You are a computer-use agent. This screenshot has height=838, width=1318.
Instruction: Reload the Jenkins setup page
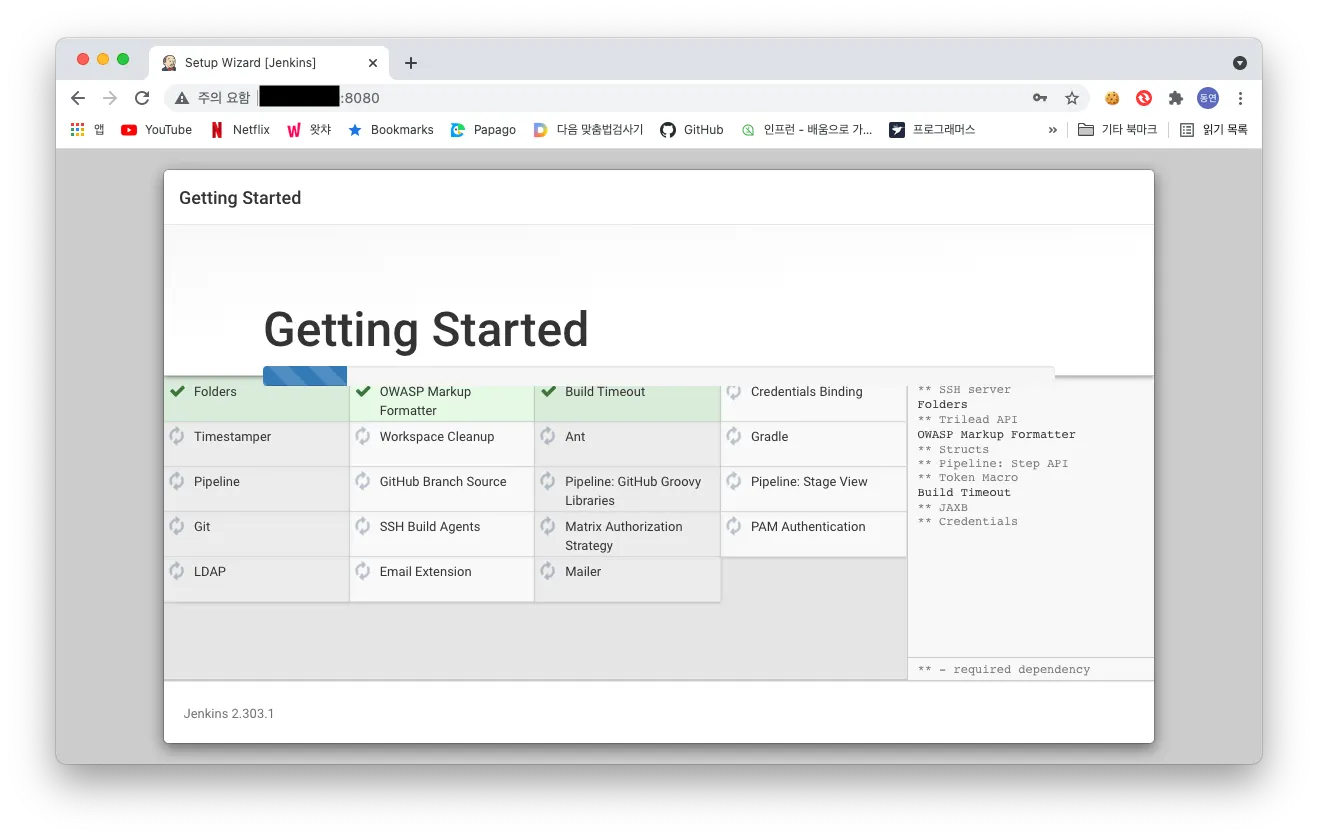click(142, 98)
